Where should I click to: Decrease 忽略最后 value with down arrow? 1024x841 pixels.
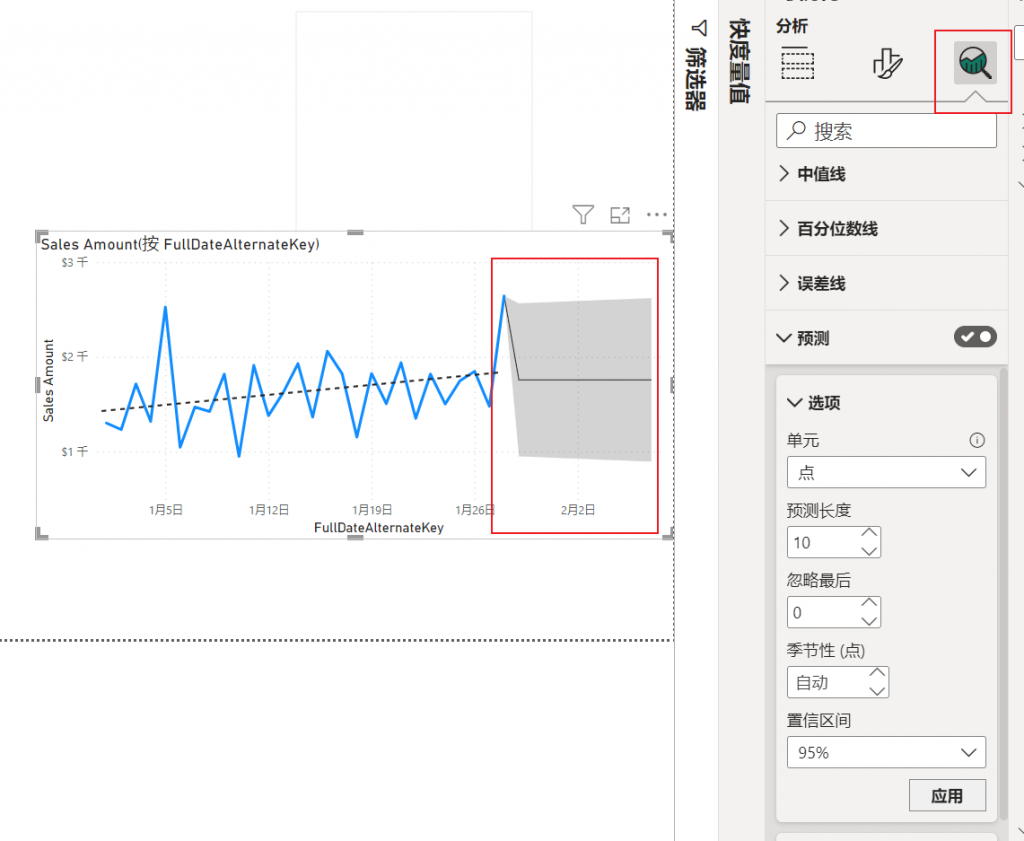coord(869,620)
